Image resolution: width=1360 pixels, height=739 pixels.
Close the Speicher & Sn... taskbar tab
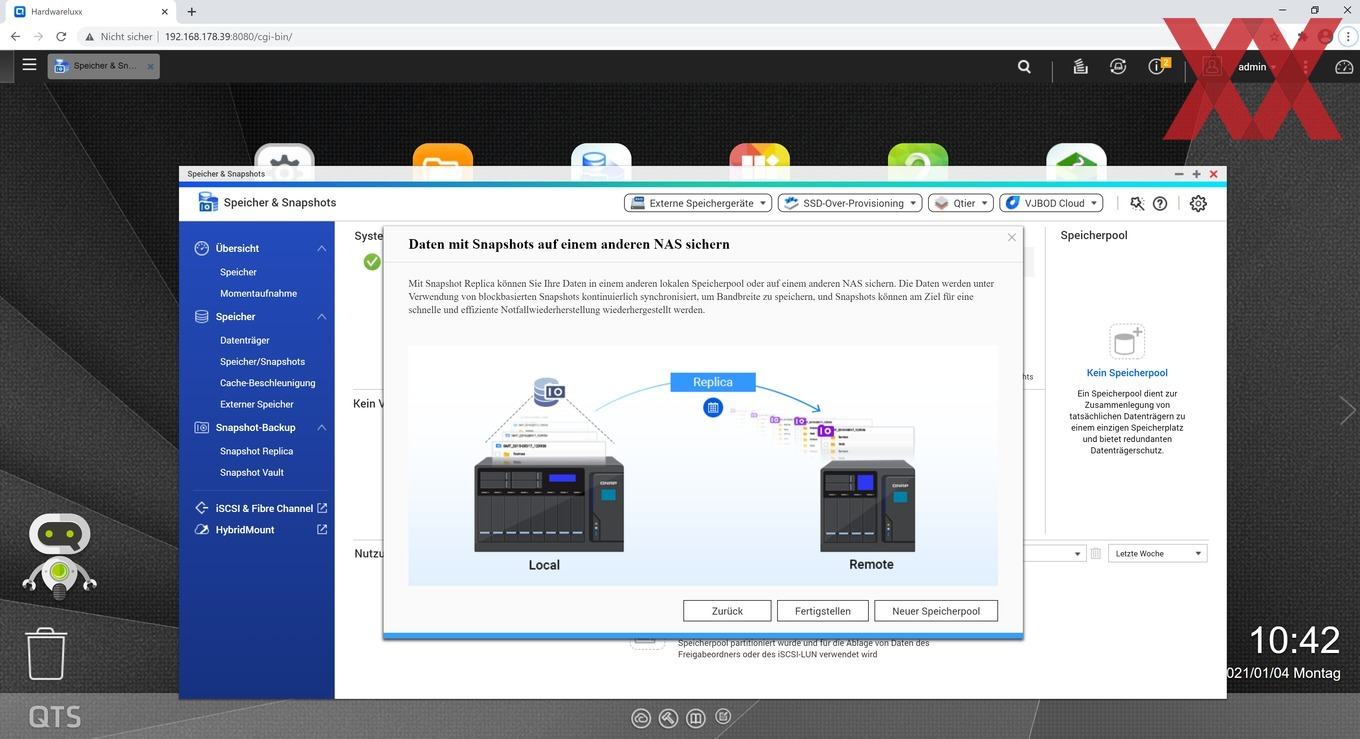151,66
